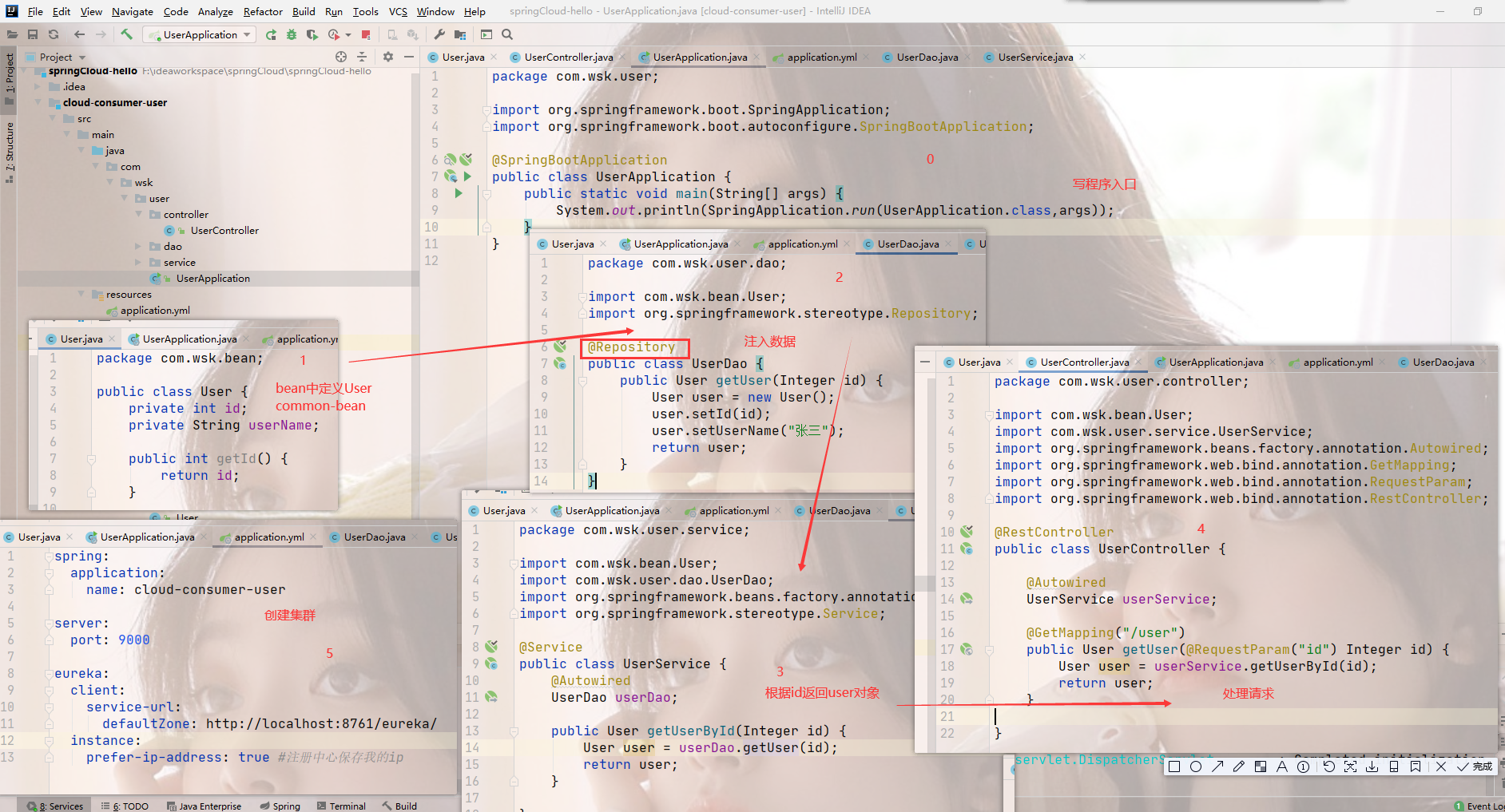1505x812 pixels.
Task: Collapse the main folder node
Action: (x=67, y=134)
